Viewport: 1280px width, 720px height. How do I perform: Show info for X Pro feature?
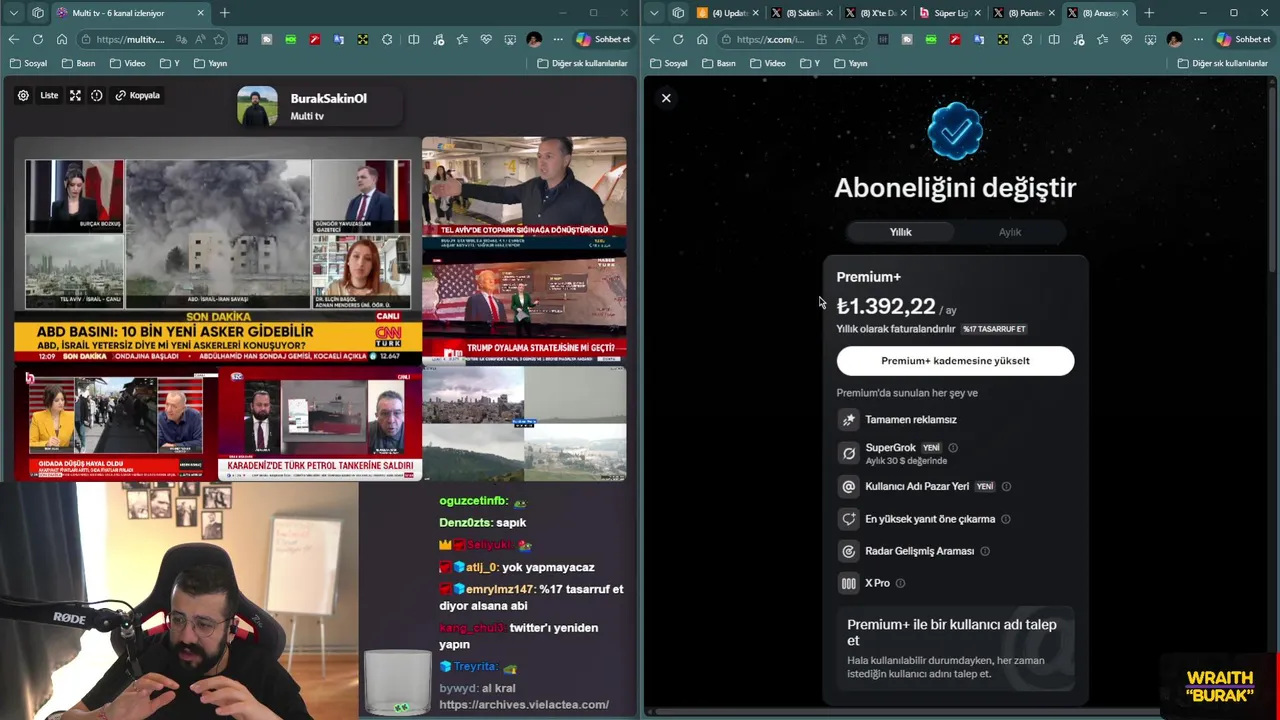click(x=900, y=583)
